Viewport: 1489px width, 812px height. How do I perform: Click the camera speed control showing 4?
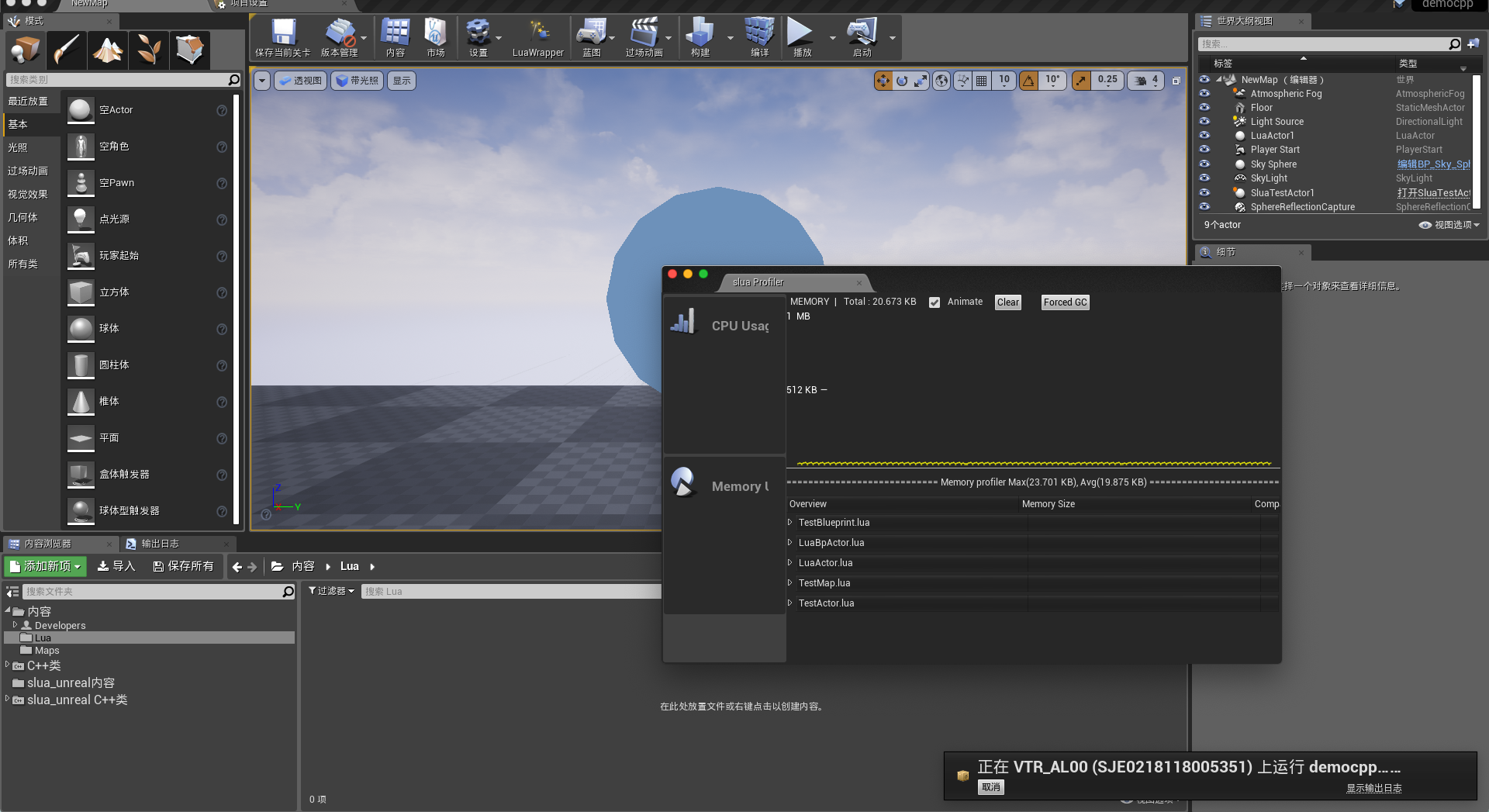pyautogui.click(x=1145, y=81)
